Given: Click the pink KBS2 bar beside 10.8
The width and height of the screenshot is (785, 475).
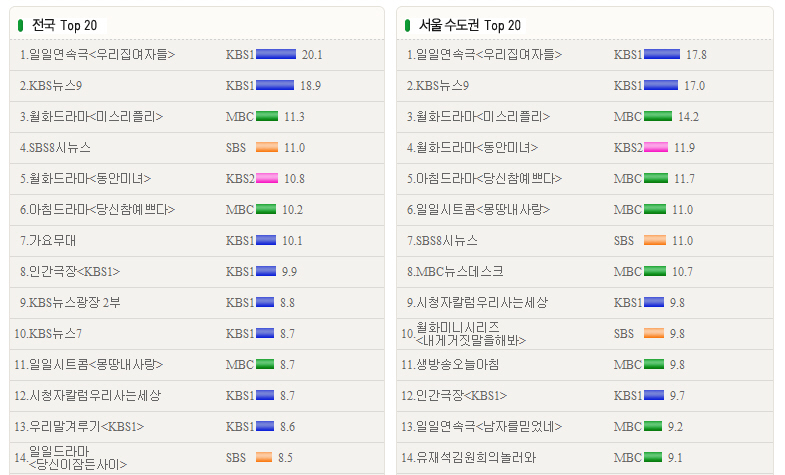Looking at the screenshot, I should tap(267, 178).
